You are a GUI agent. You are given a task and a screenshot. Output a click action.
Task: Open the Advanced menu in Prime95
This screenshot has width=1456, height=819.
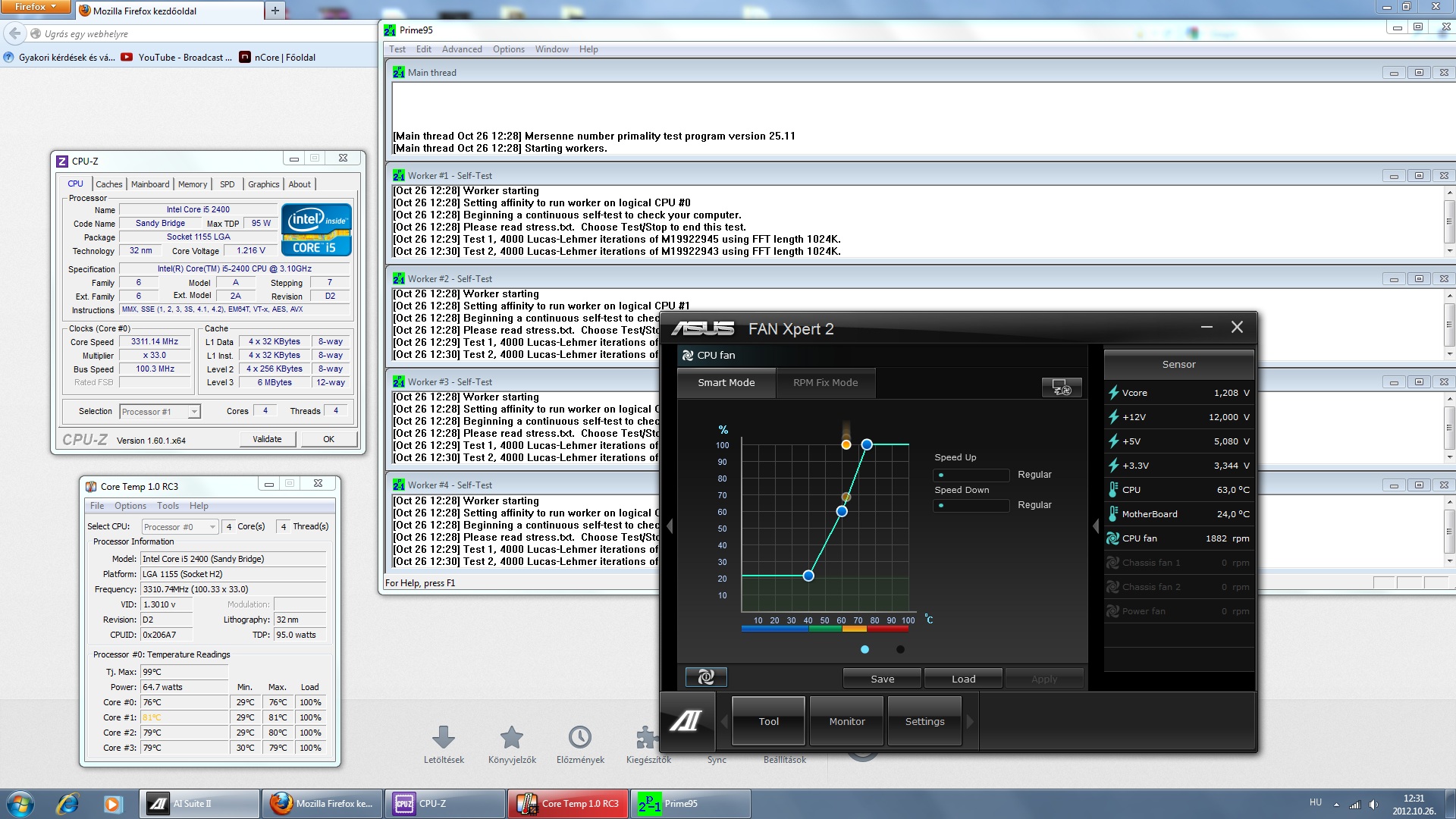pos(461,49)
